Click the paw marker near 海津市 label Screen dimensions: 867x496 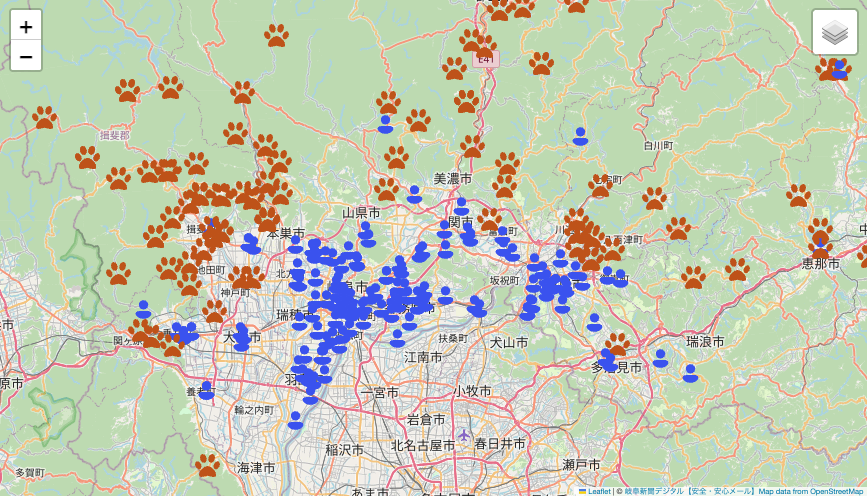207,465
